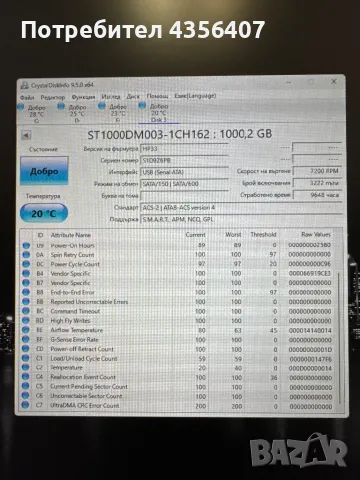Click the power on hours 9648 field
The height and width of the screenshot is (480, 360).
tap(317, 195)
